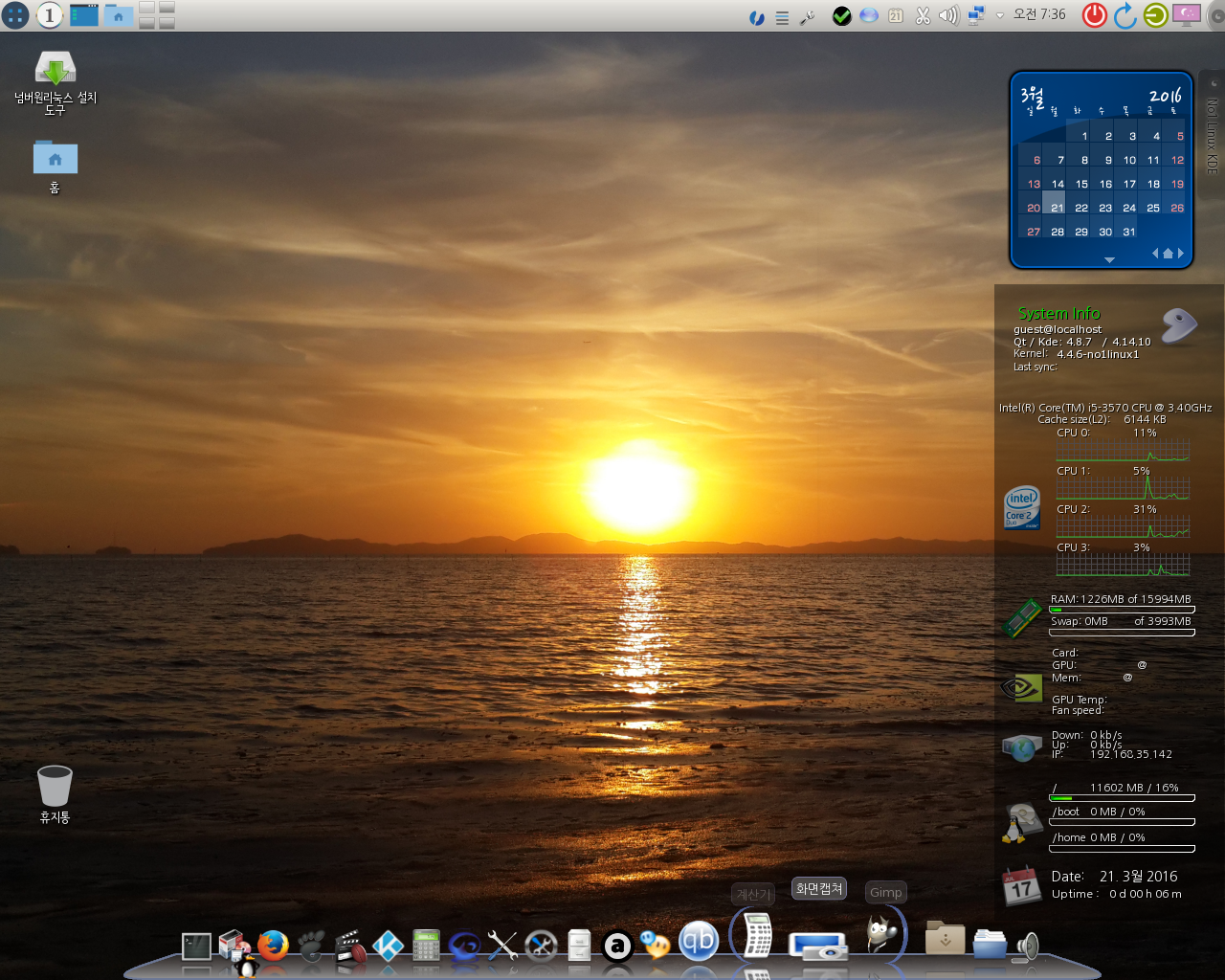Image resolution: width=1225 pixels, height=980 pixels.
Task: Click the green checkmark tray icon
Action: click(841, 15)
